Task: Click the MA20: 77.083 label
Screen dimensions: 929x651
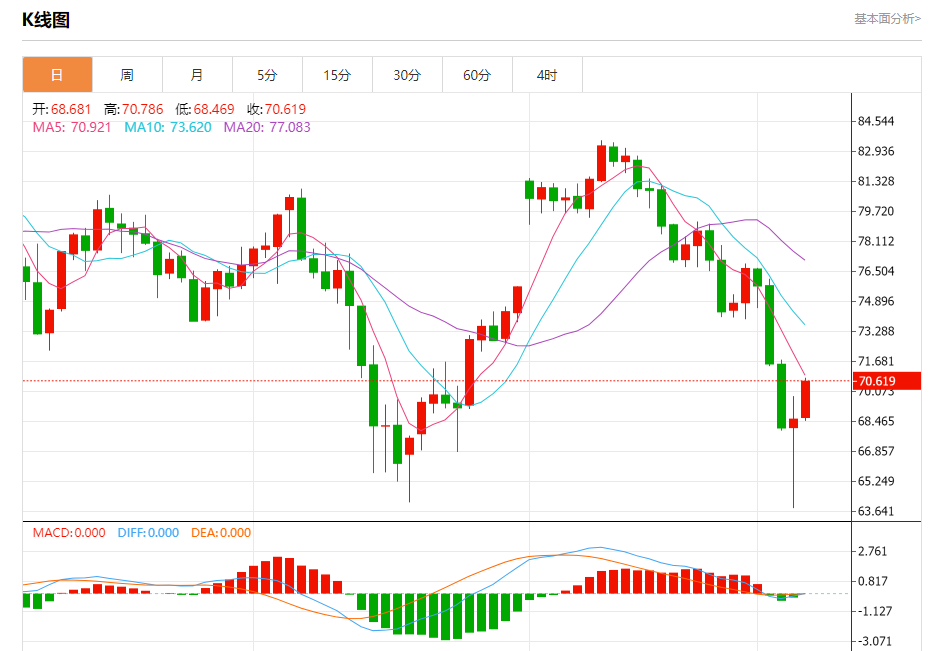Action: coord(267,127)
